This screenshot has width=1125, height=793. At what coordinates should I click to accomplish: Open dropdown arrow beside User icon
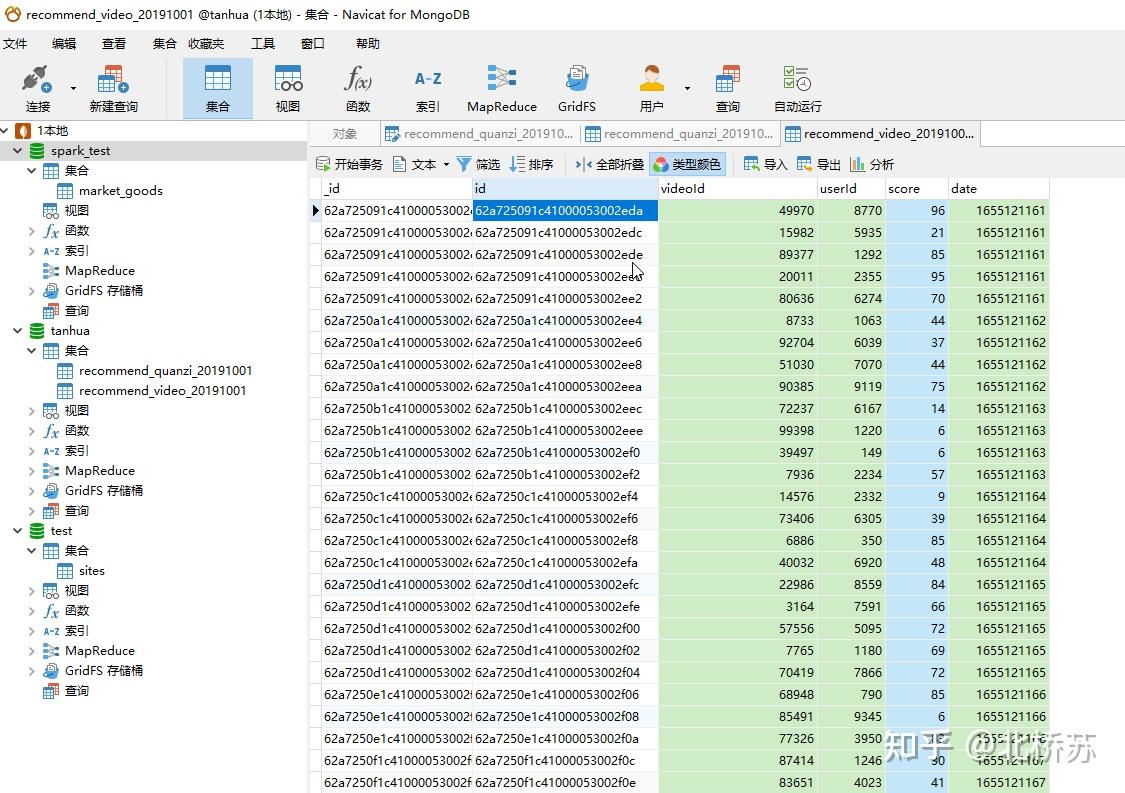point(687,88)
